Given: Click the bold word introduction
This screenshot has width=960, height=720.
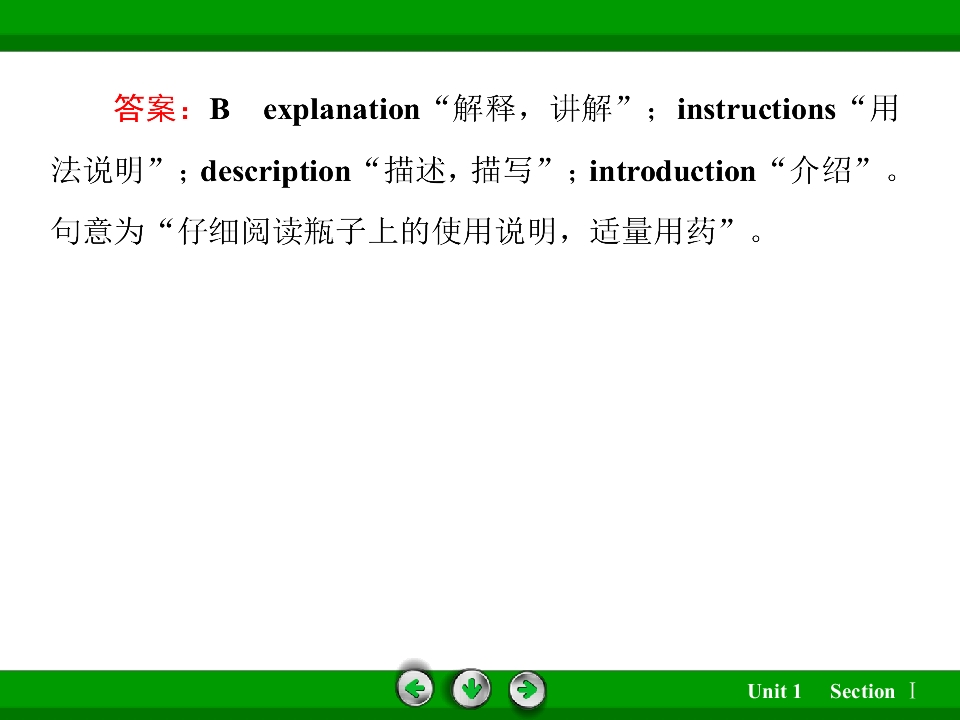Looking at the screenshot, I should [672, 171].
